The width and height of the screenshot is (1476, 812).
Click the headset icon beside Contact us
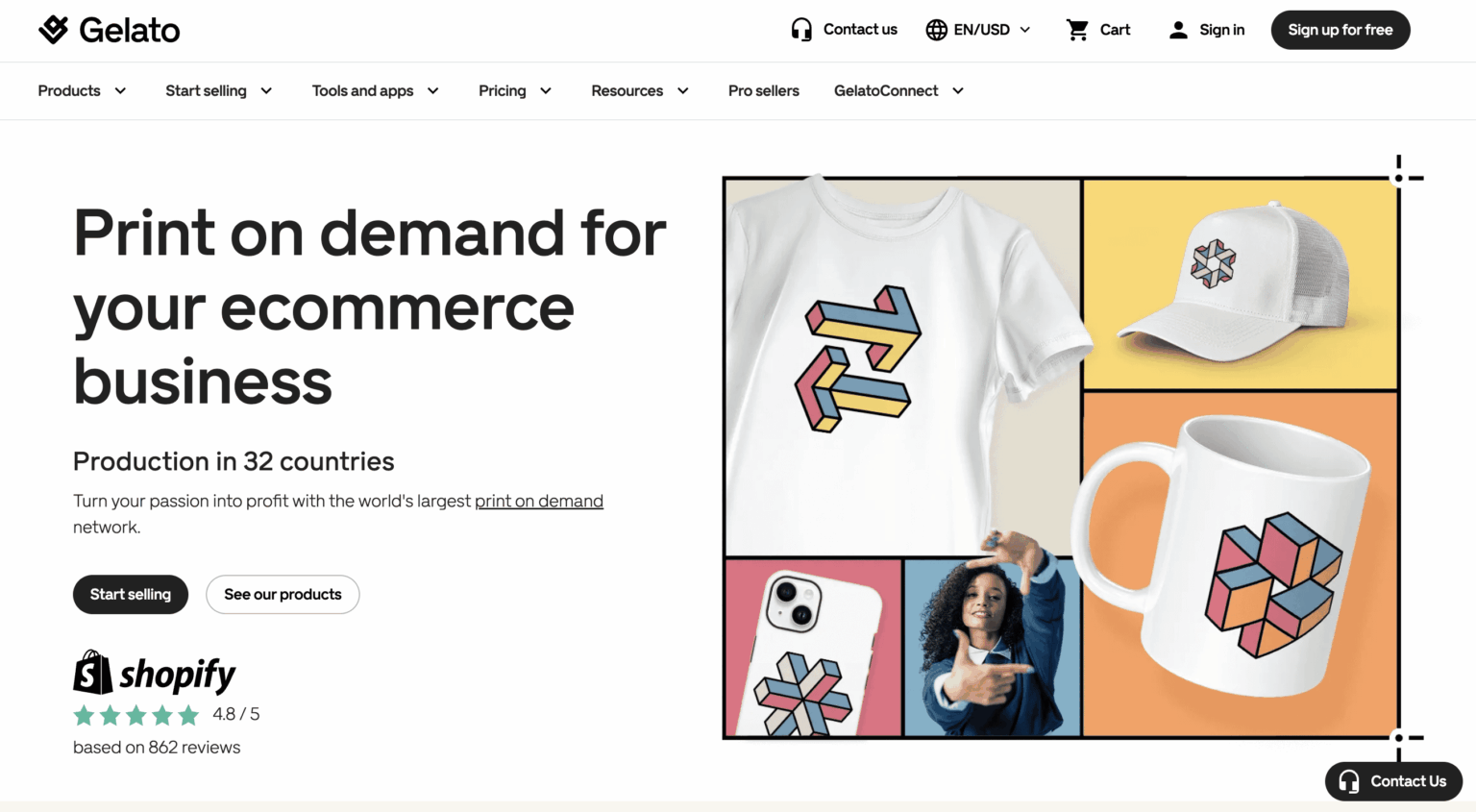point(801,30)
